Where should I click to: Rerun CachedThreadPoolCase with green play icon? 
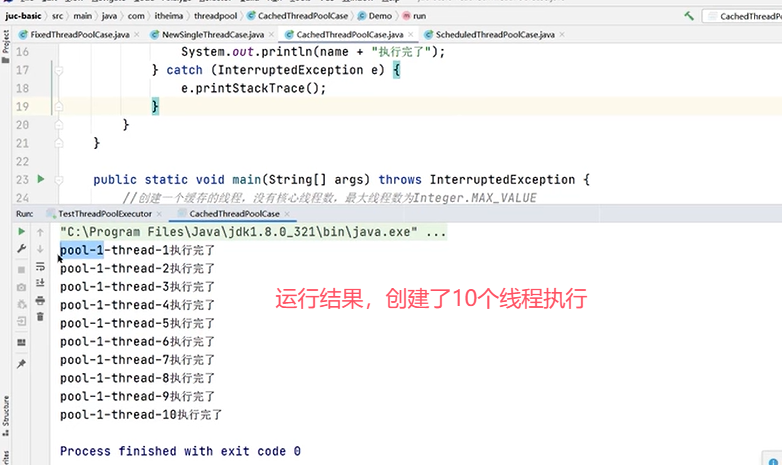[21, 232]
